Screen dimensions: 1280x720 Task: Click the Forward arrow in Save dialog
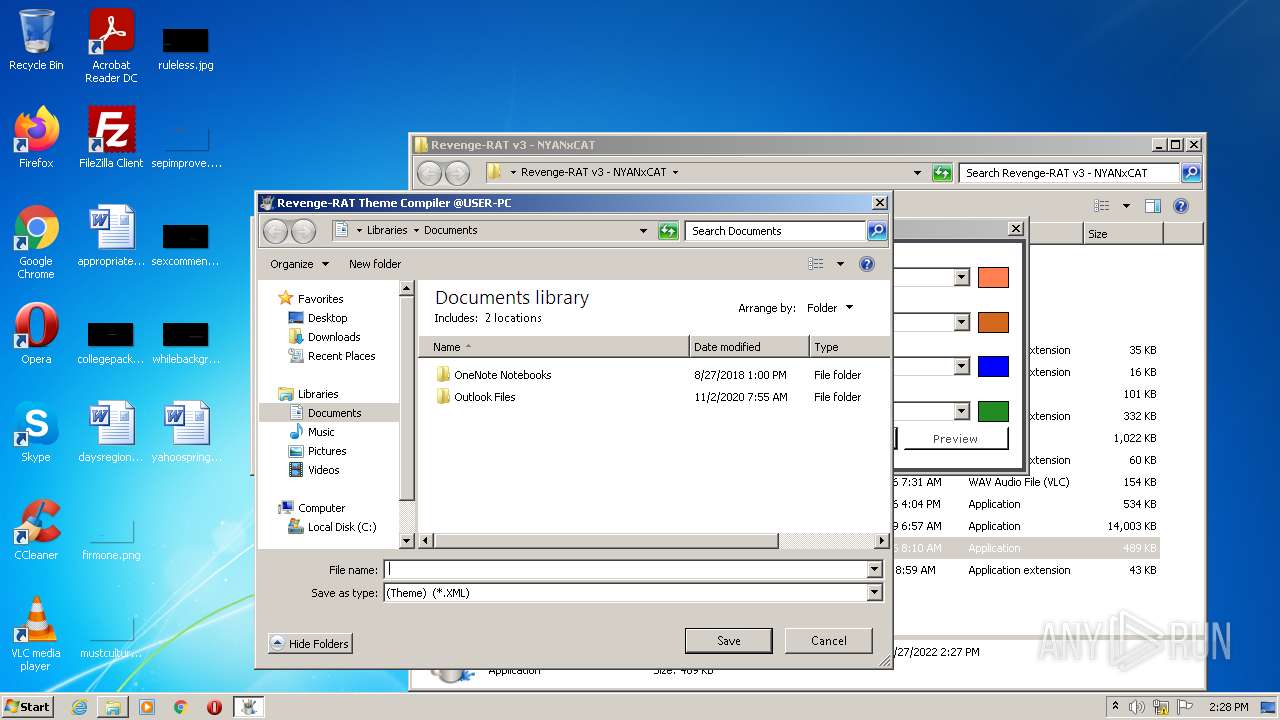tap(303, 231)
